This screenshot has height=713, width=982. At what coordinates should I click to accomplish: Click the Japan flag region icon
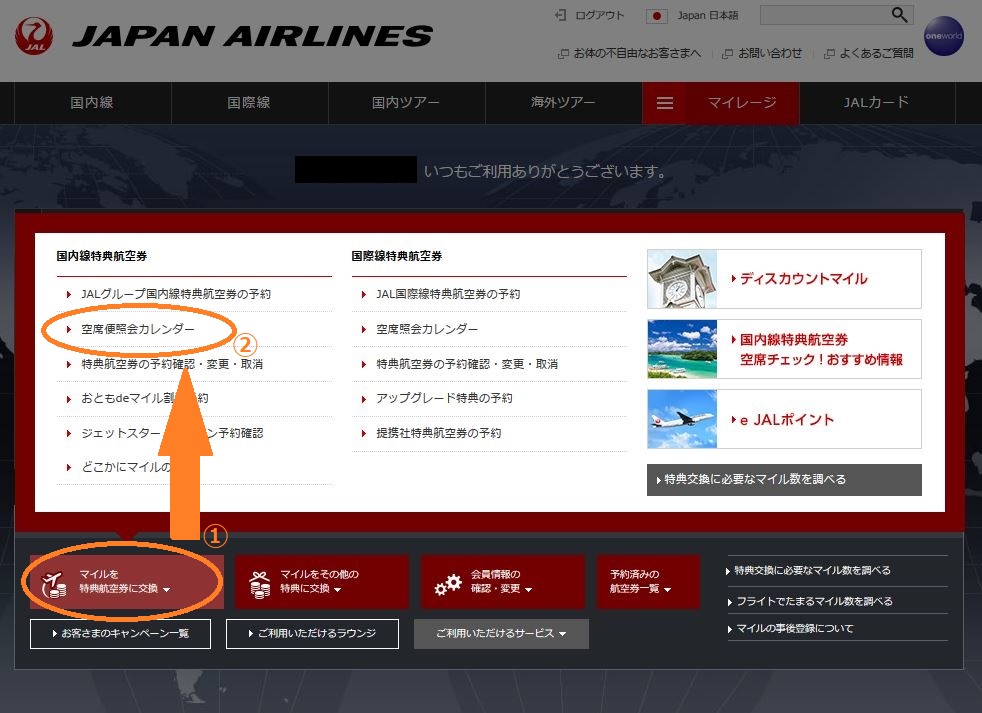[657, 16]
